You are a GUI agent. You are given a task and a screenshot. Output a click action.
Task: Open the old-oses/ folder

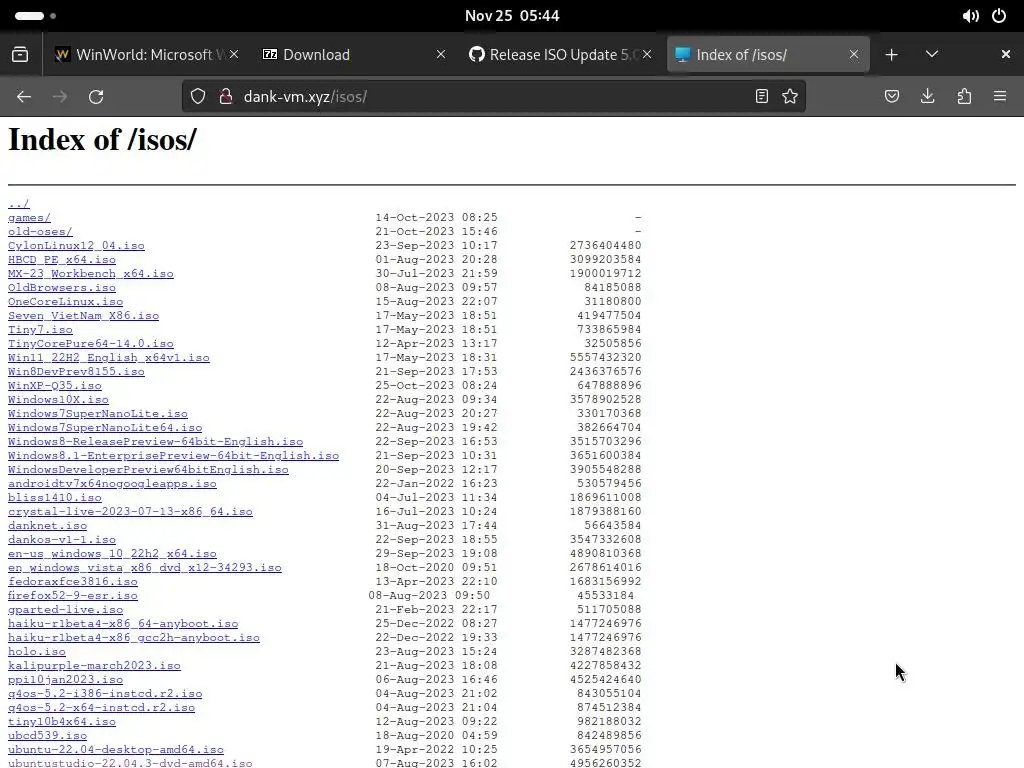(x=40, y=232)
